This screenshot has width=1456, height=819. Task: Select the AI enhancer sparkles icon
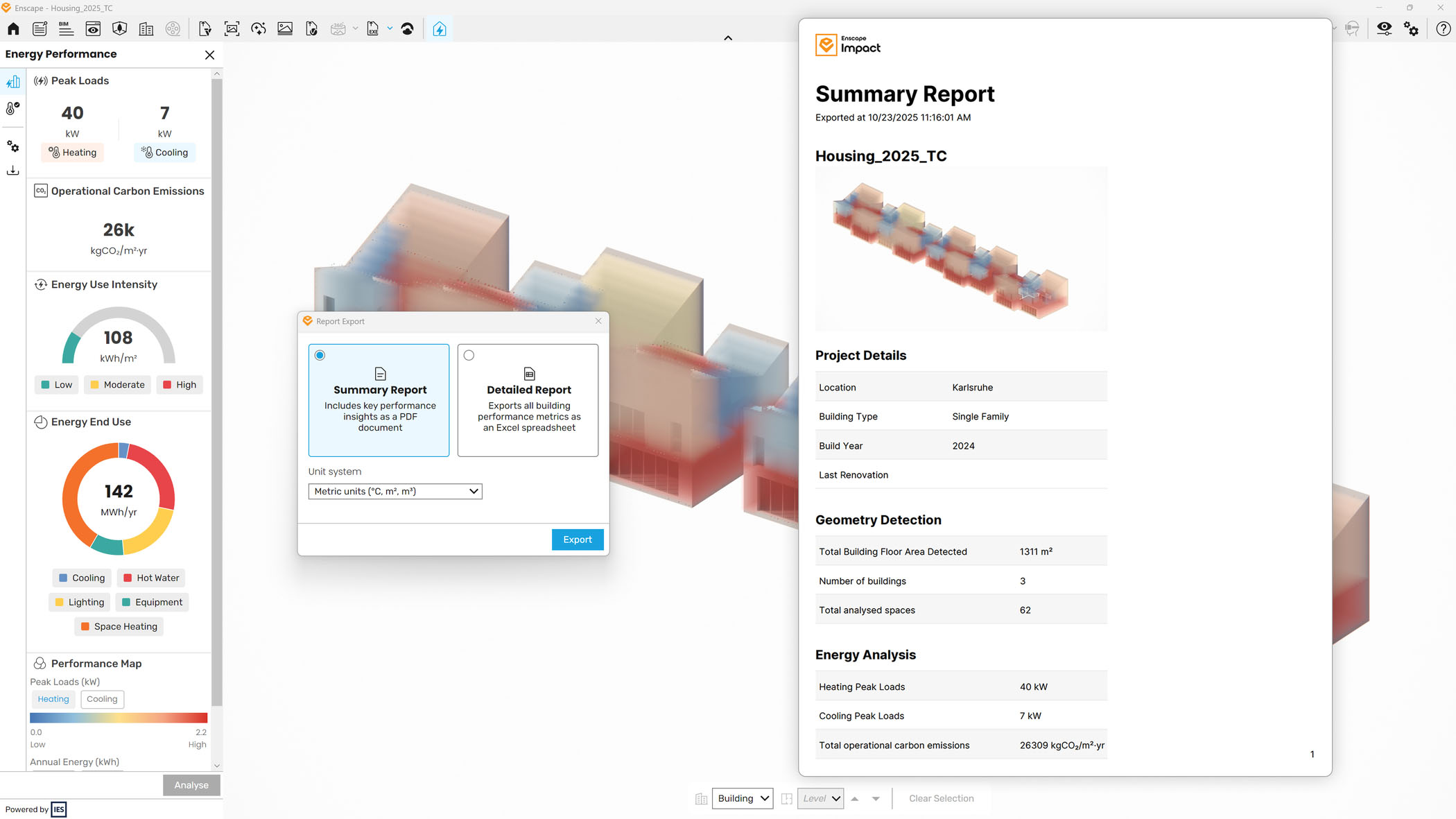click(x=259, y=28)
